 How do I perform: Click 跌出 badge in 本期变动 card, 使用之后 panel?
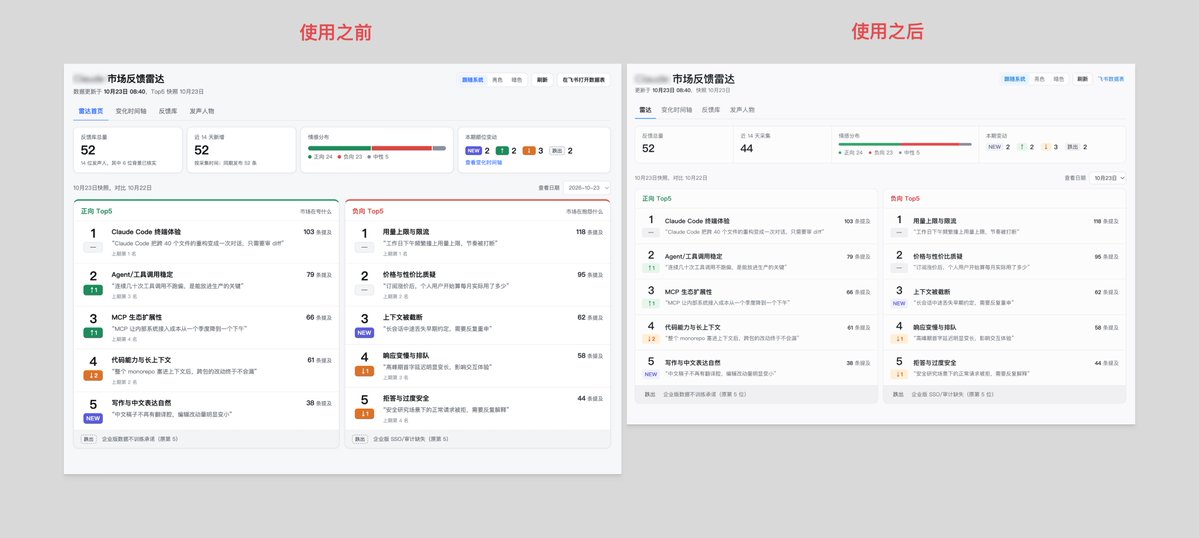(x=1073, y=147)
